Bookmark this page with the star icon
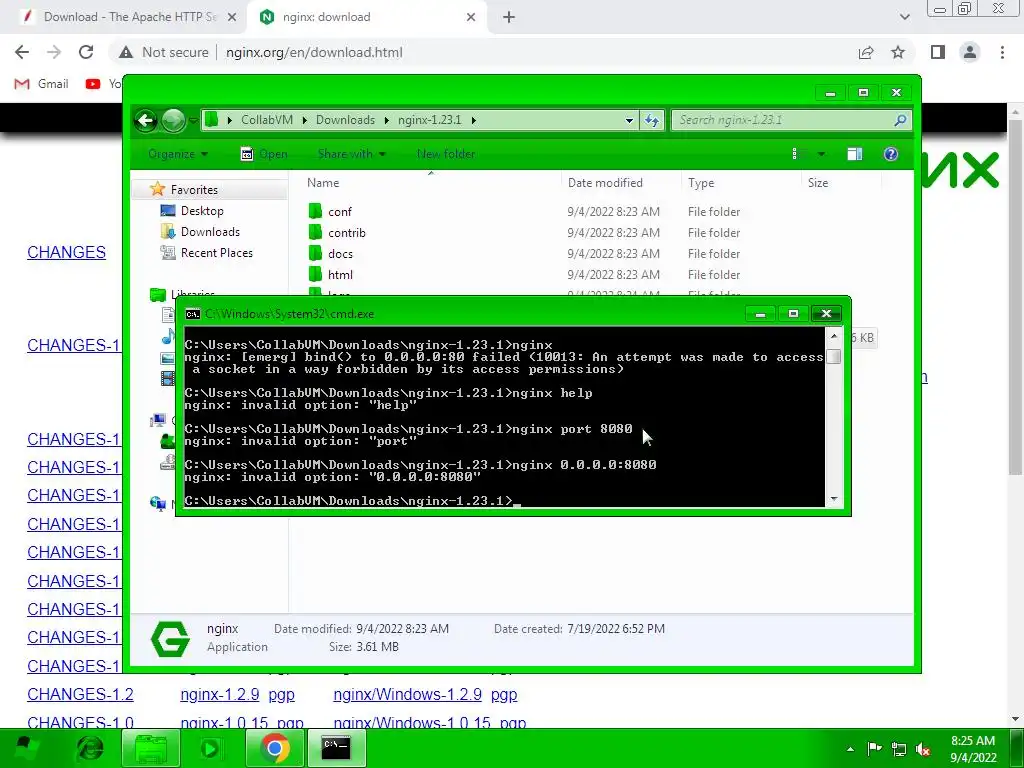The height and width of the screenshot is (768, 1024). [x=898, y=52]
